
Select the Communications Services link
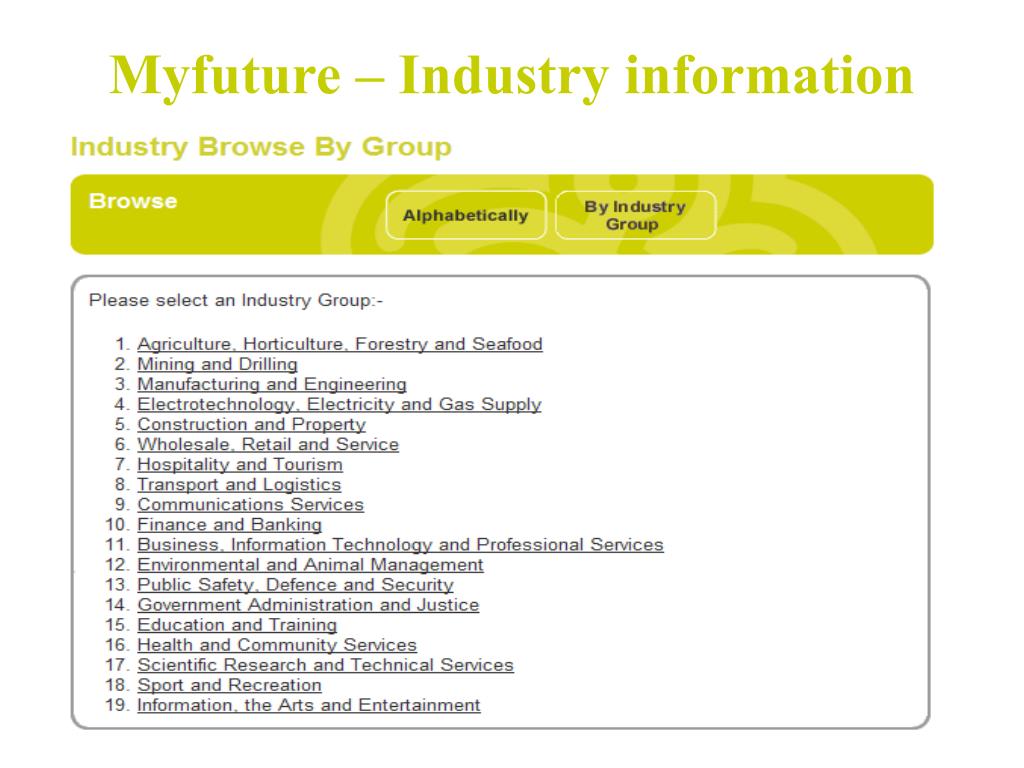pos(250,505)
